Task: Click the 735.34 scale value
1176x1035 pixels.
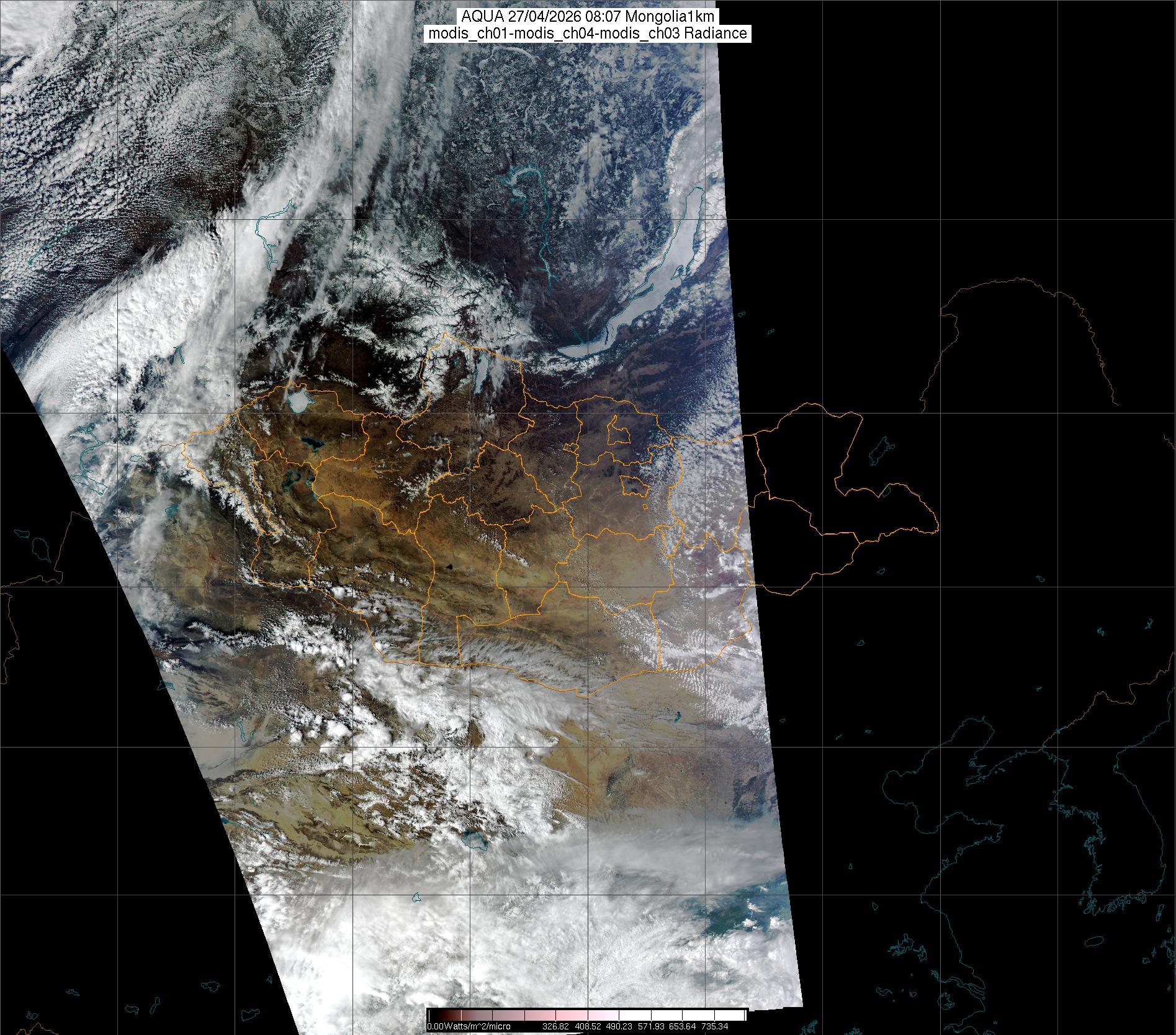Action: pyautogui.click(x=715, y=1026)
